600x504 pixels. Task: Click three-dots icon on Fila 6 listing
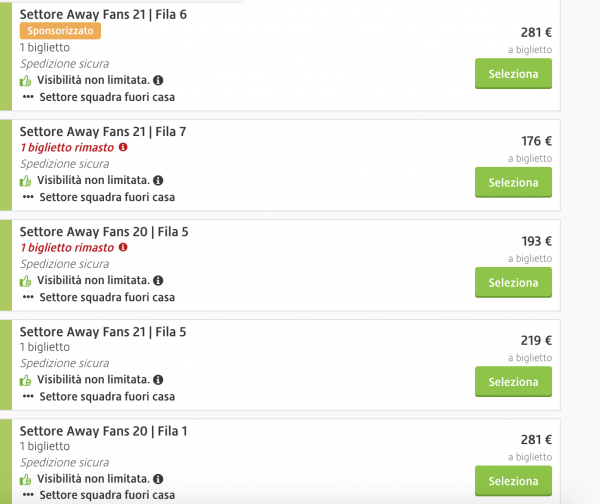[x=28, y=97]
